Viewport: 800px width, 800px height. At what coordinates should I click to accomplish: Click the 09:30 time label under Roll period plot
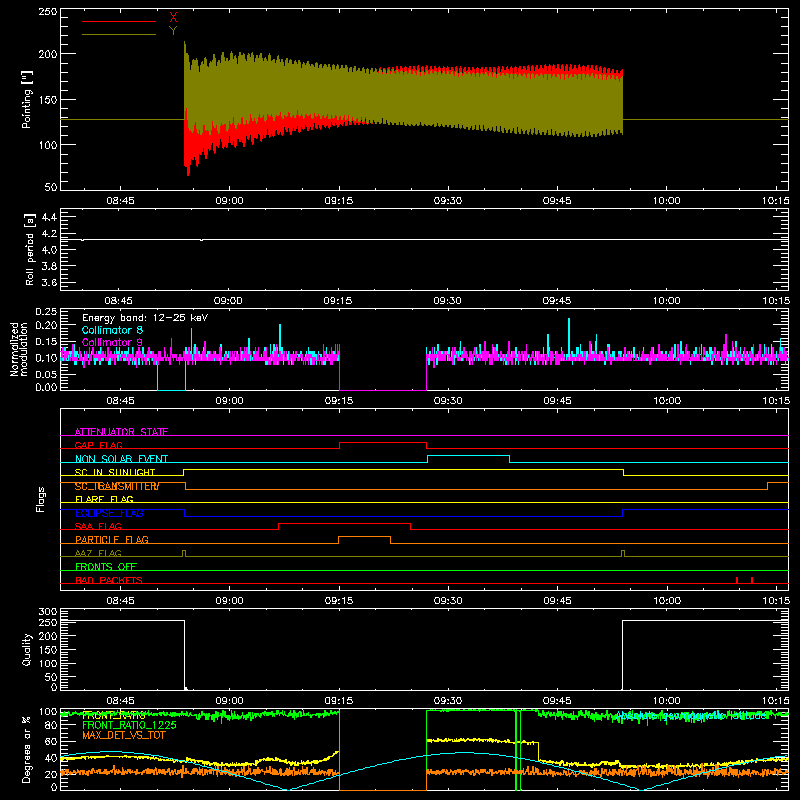(447, 301)
